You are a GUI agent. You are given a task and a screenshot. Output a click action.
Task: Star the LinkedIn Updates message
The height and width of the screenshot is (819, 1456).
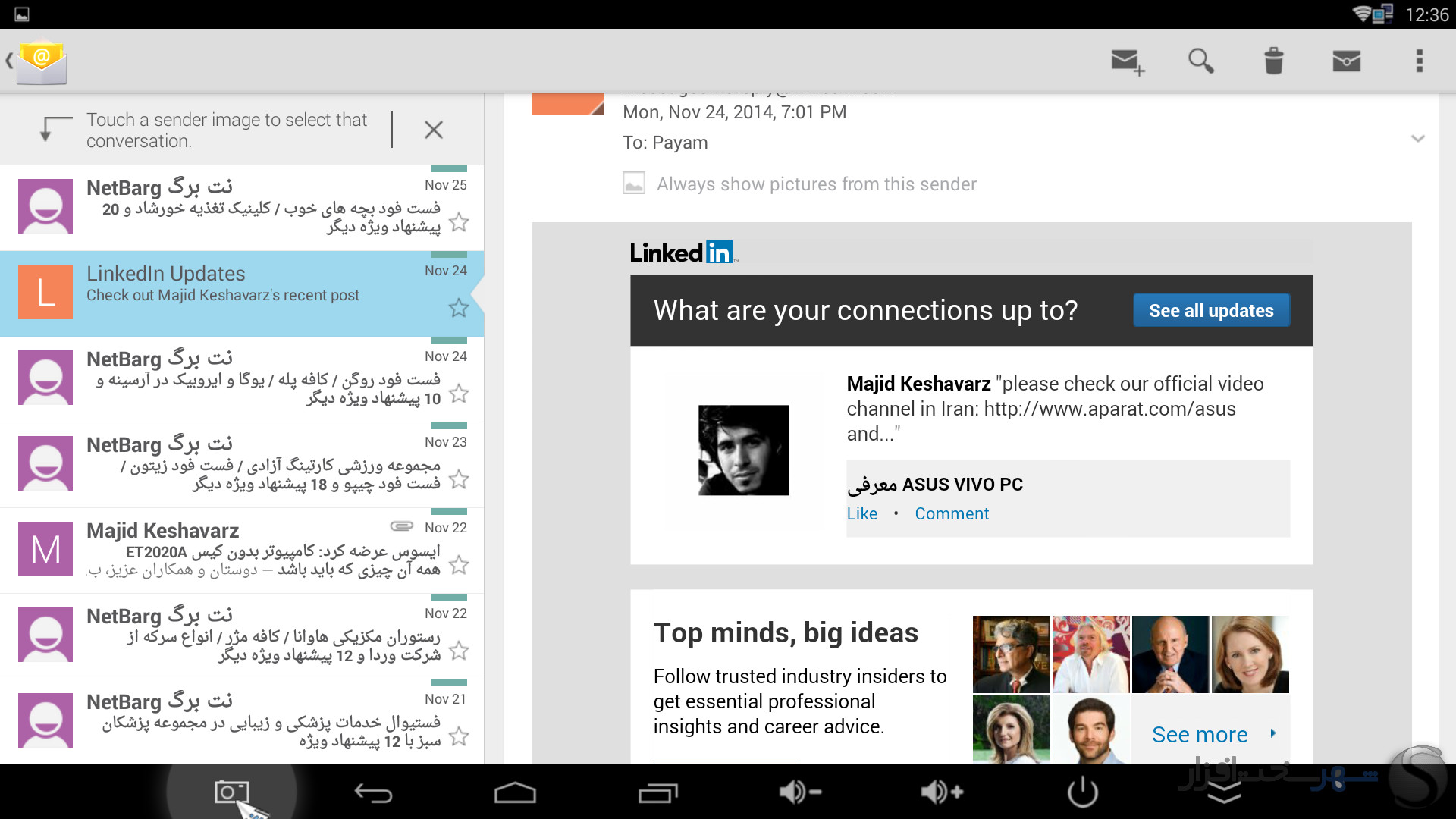(x=459, y=308)
